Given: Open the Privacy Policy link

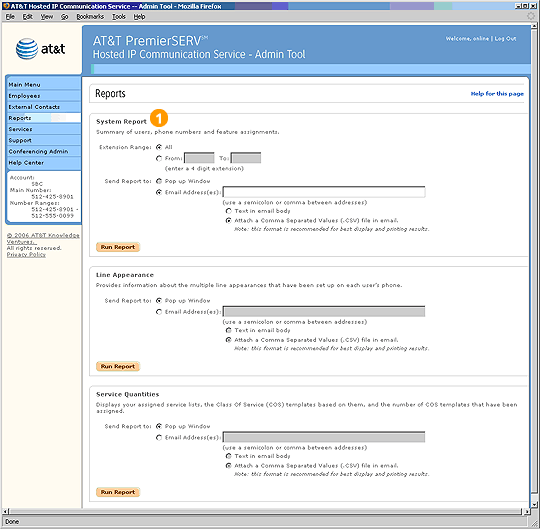Looking at the screenshot, I should click(x=26, y=255).
